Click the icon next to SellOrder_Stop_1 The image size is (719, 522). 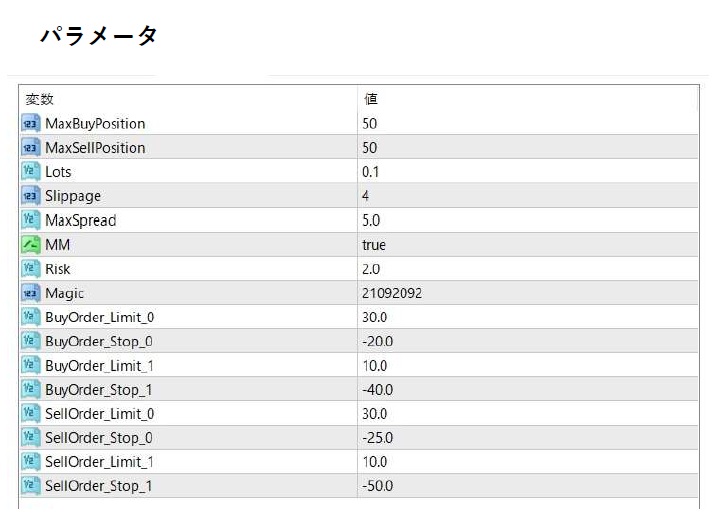pyautogui.click(x=30, y=486)
